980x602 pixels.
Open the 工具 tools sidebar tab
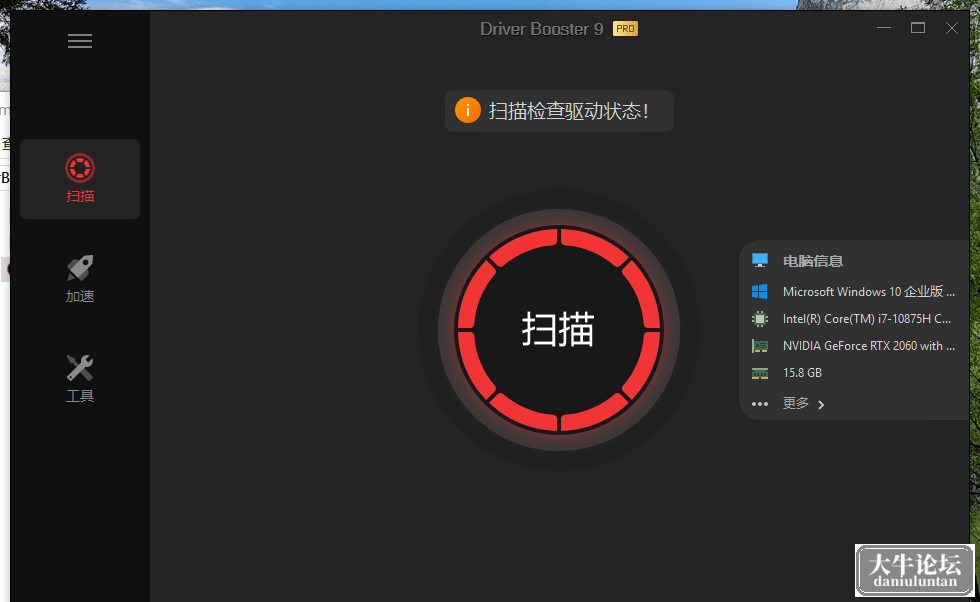tap(80, 379)
